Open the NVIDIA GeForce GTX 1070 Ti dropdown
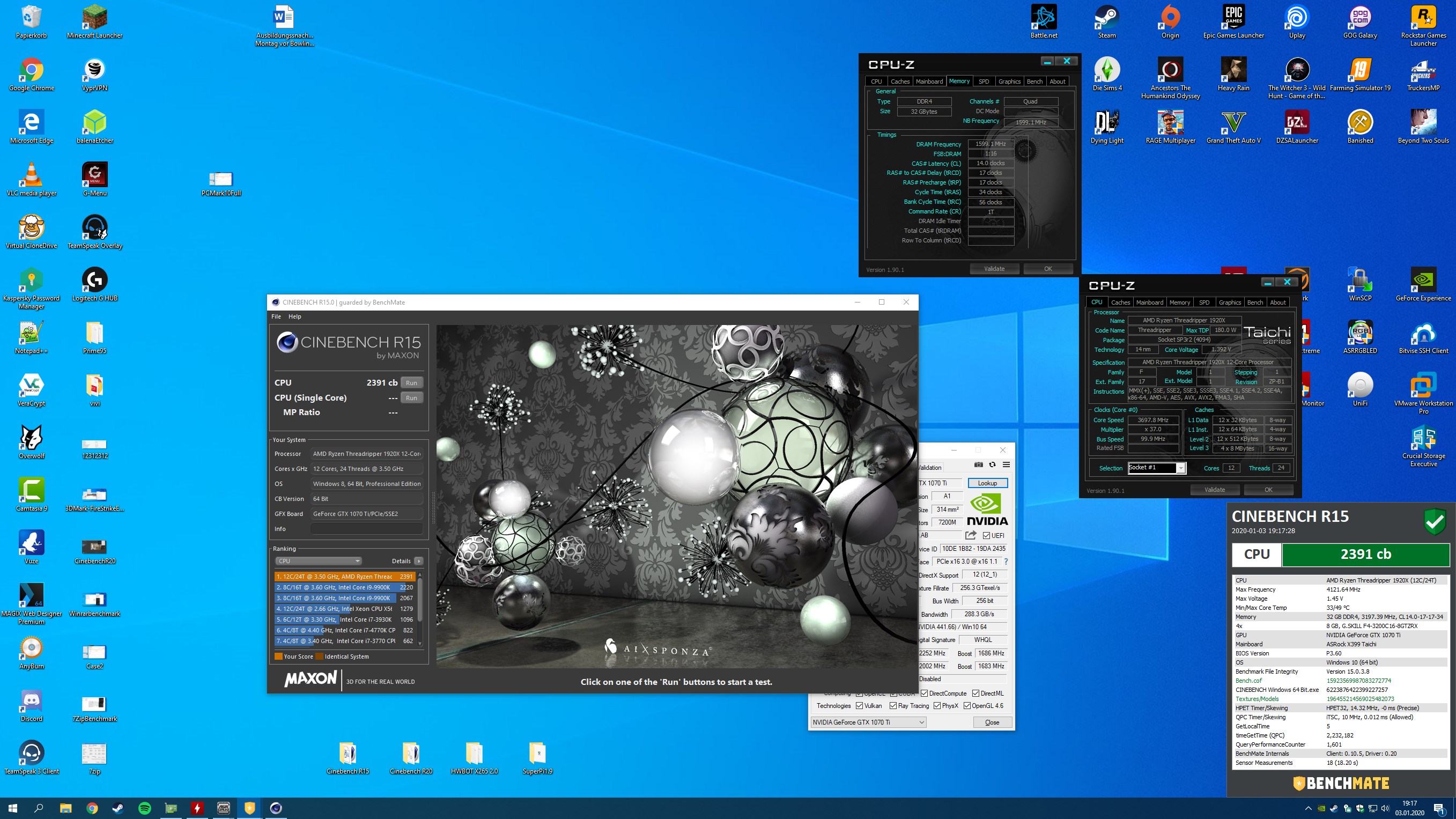 click(868, 722)
